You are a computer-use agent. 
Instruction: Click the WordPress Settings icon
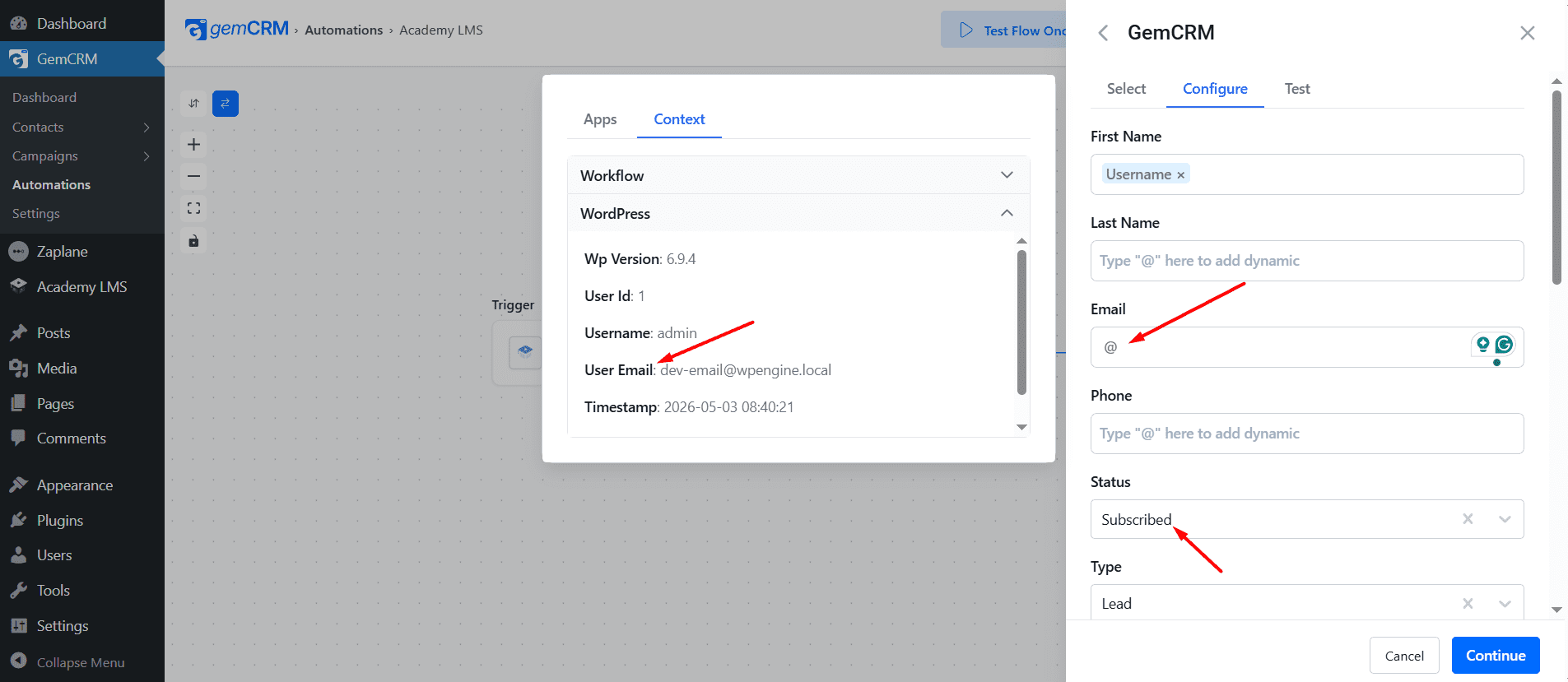[x=18, y=626]
